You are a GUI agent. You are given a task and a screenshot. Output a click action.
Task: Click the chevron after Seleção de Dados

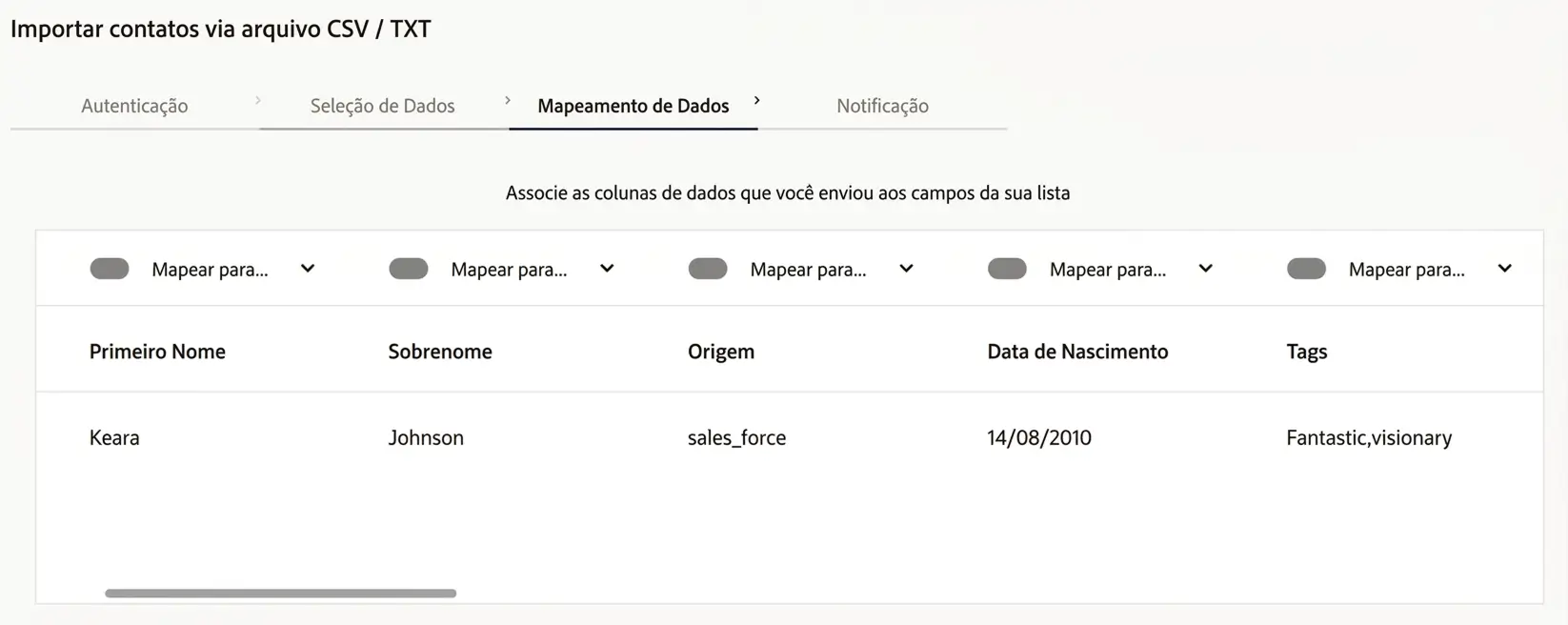point(508,100)
